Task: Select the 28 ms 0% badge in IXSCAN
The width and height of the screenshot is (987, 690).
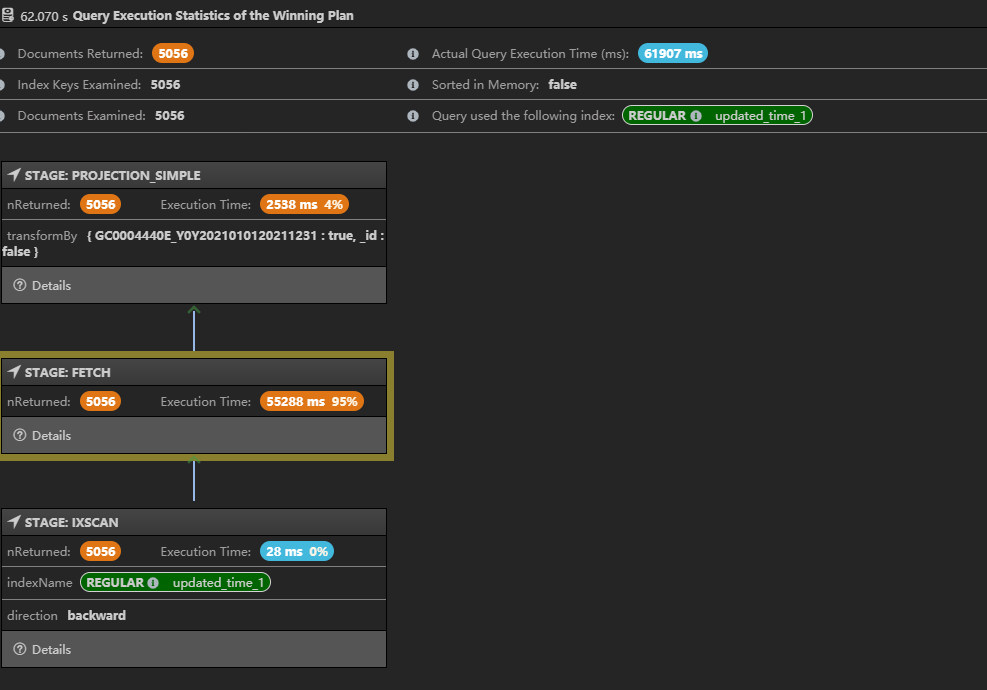Action: point(296,551)
